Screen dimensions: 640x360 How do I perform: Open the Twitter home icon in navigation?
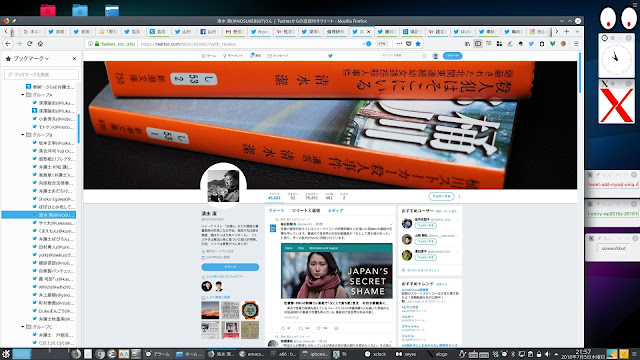209,56
